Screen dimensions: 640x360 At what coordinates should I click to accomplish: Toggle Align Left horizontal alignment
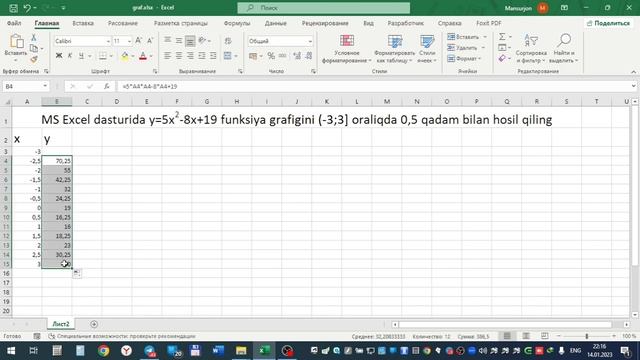167,56
